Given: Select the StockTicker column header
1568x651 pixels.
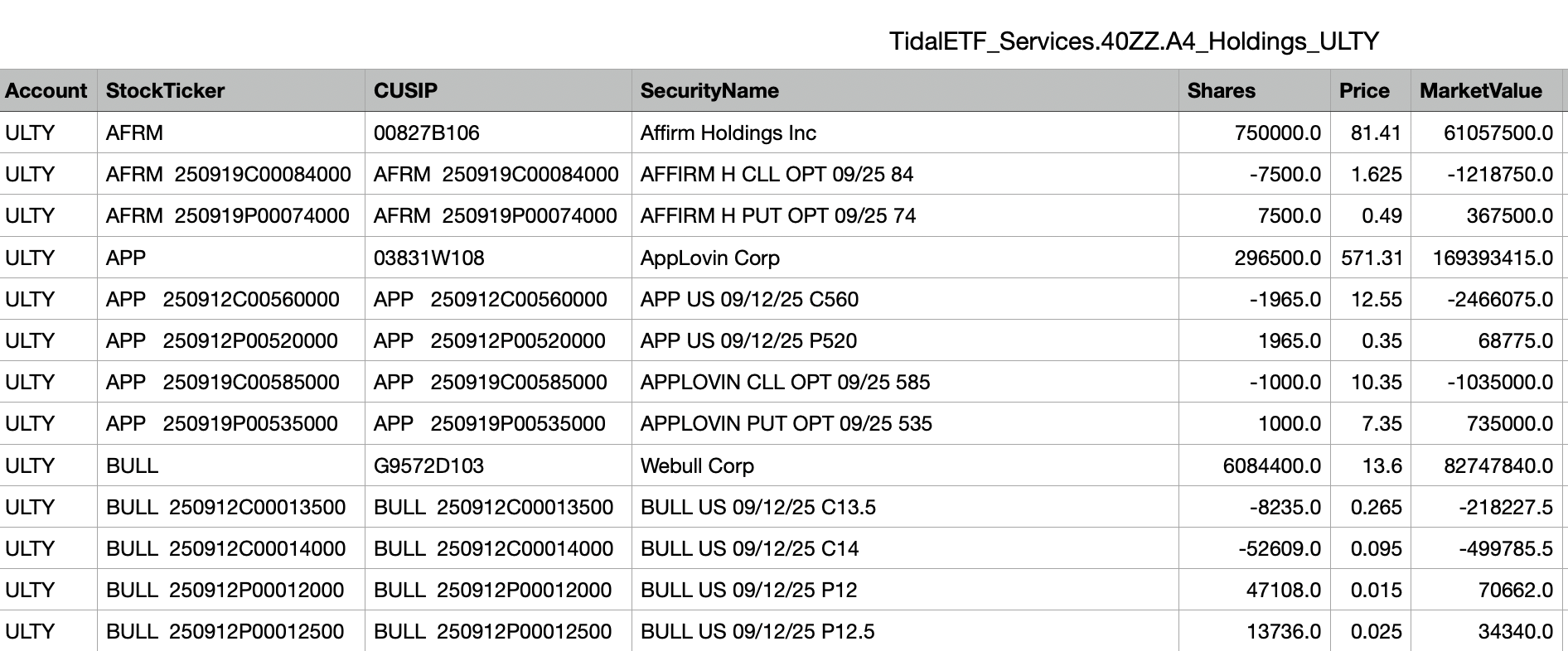Looking at the screenshot, I should 165,90.
